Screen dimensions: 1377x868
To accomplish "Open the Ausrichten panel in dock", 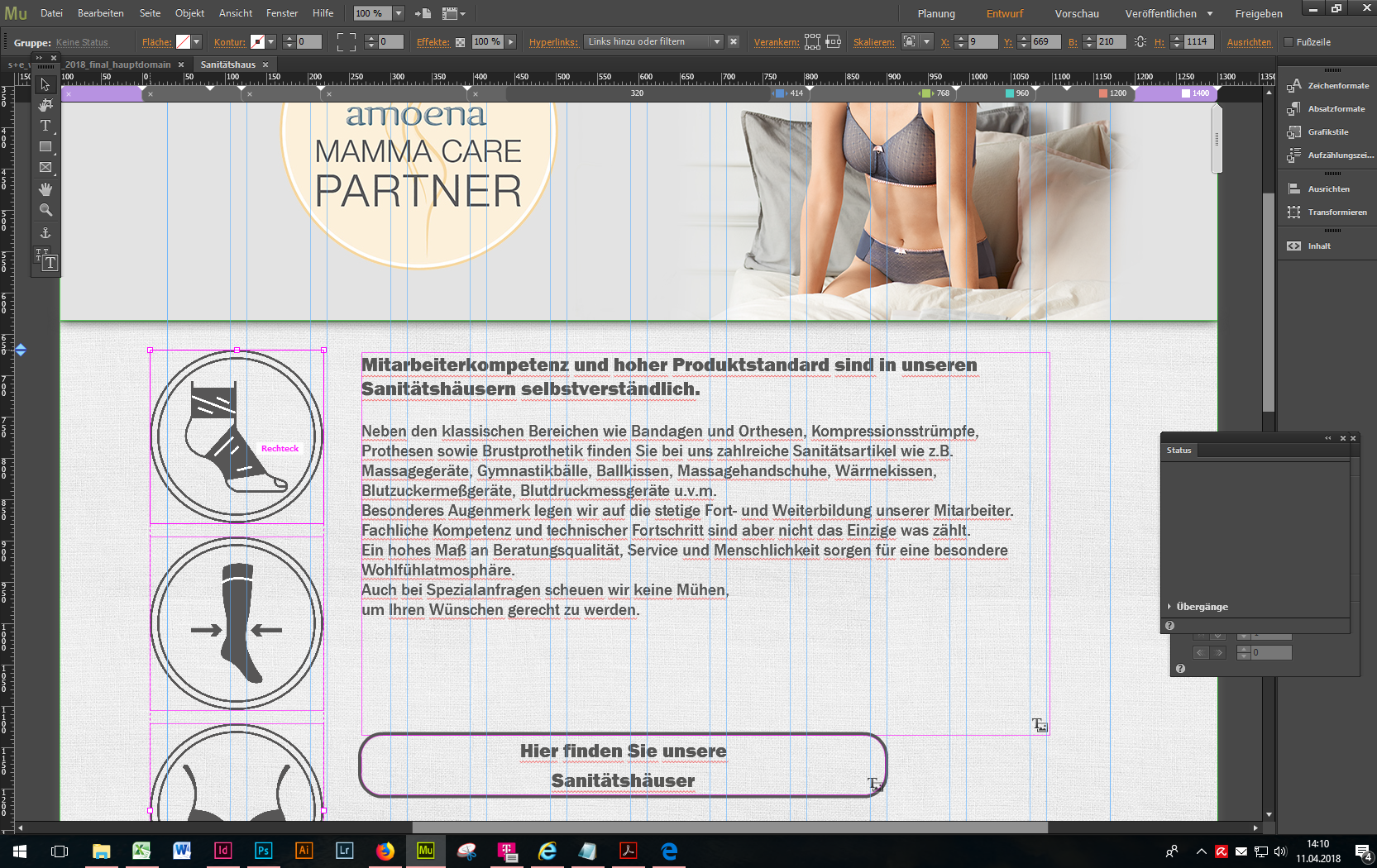I will [1319, 188].
